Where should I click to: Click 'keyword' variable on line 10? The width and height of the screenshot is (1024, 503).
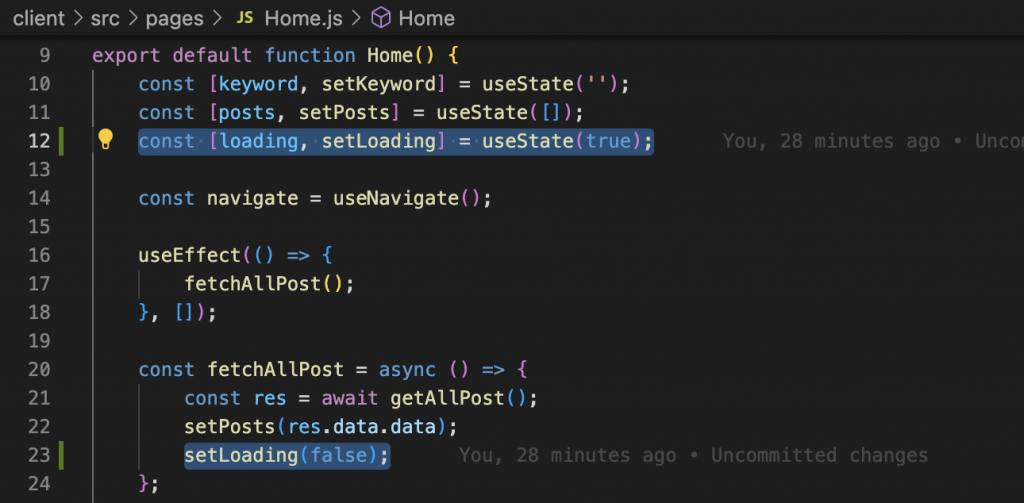click(259, 84)
